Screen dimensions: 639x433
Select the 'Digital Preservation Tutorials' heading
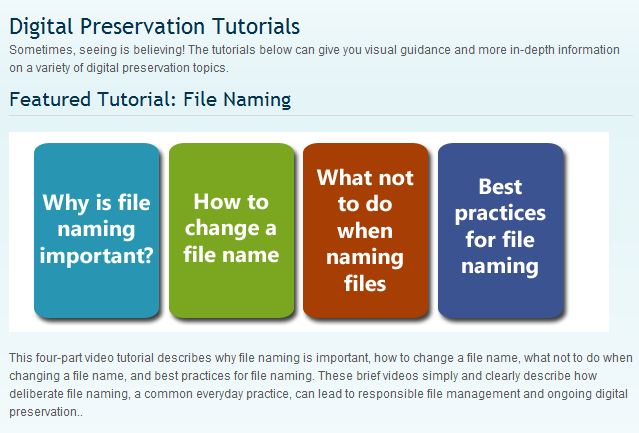(x=154, y=26)
